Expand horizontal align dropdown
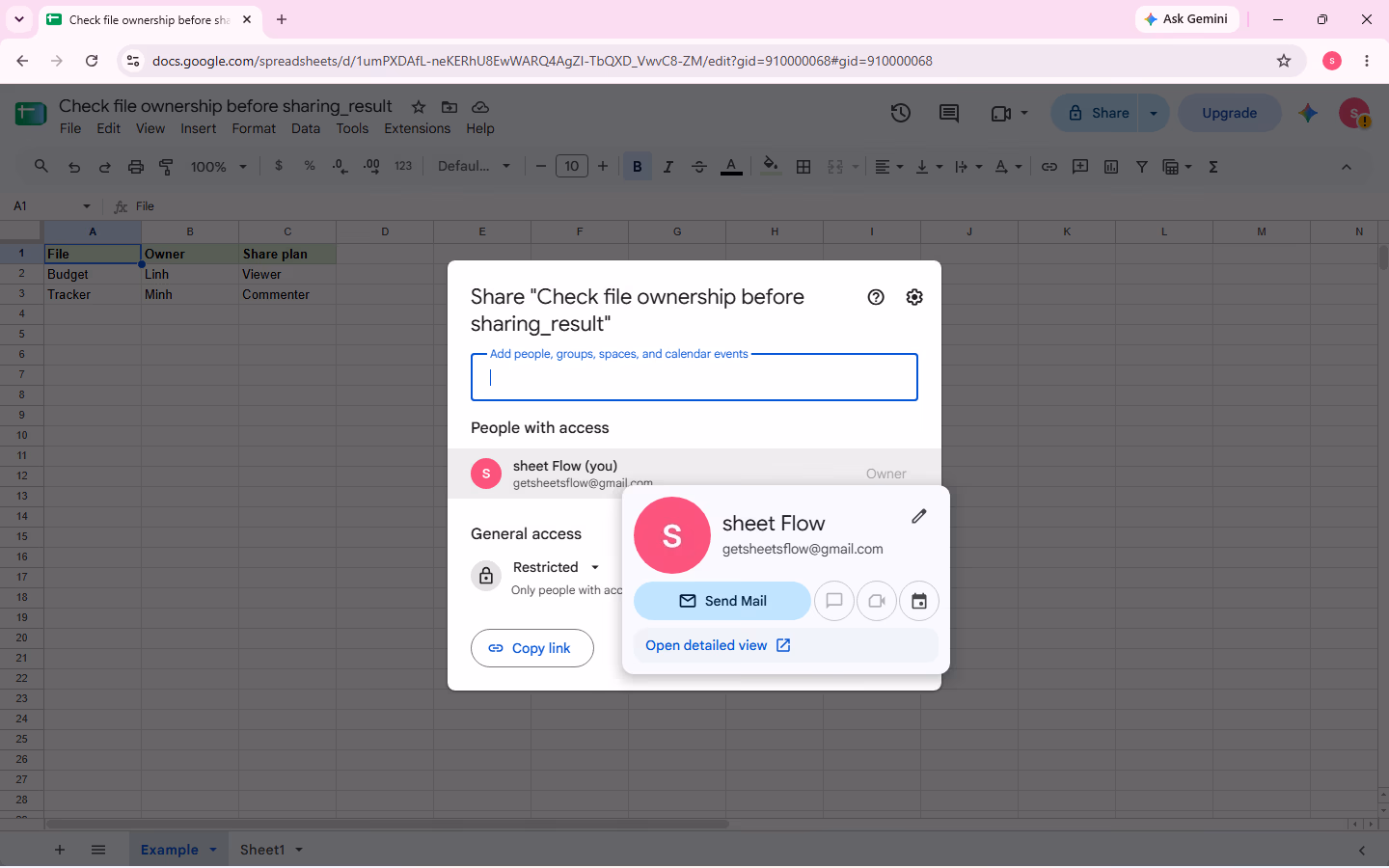This screenshot has width=1389, height=868. tap(889, 167)
